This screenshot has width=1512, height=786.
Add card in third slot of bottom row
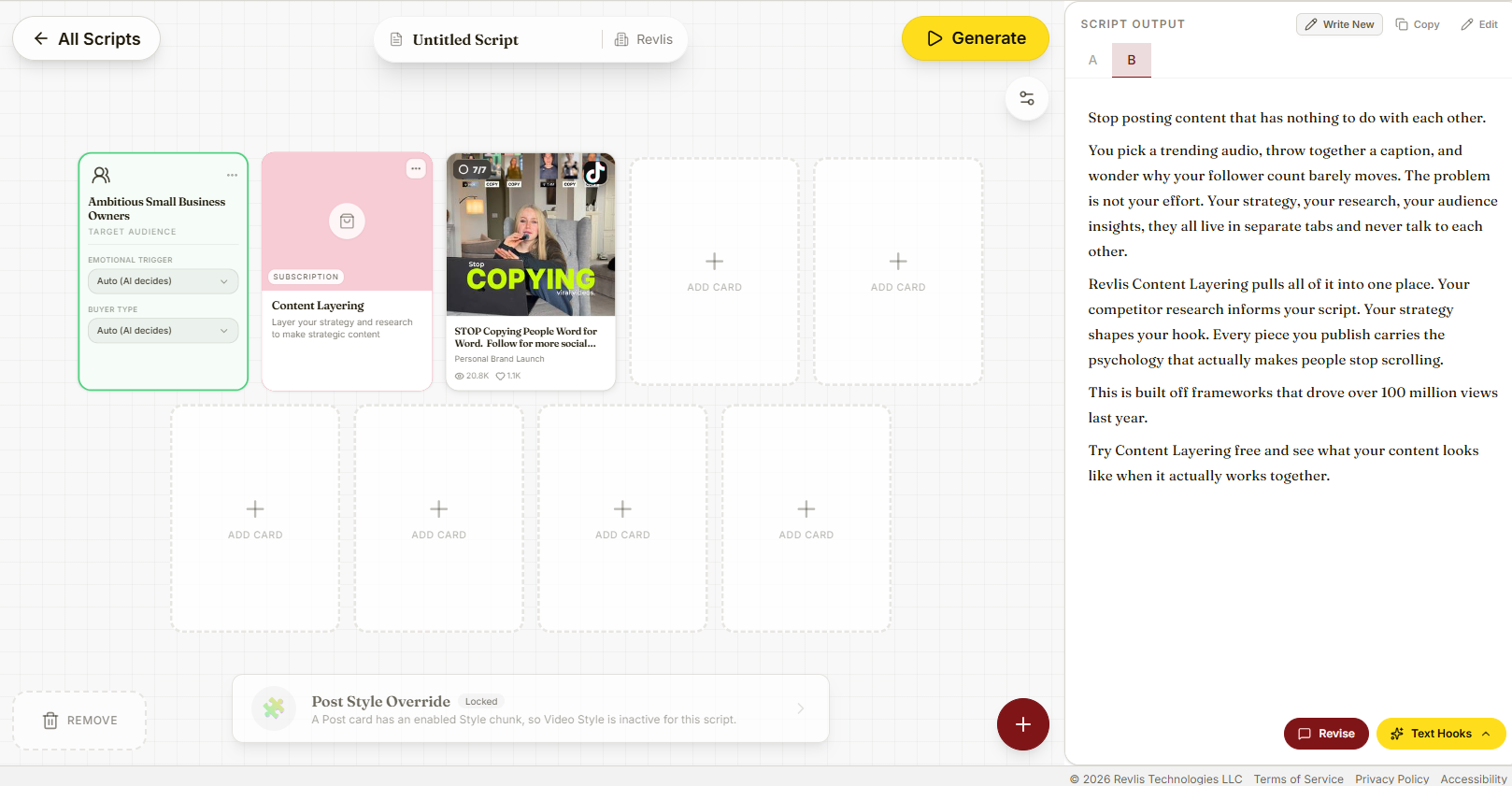coord(622,519)
